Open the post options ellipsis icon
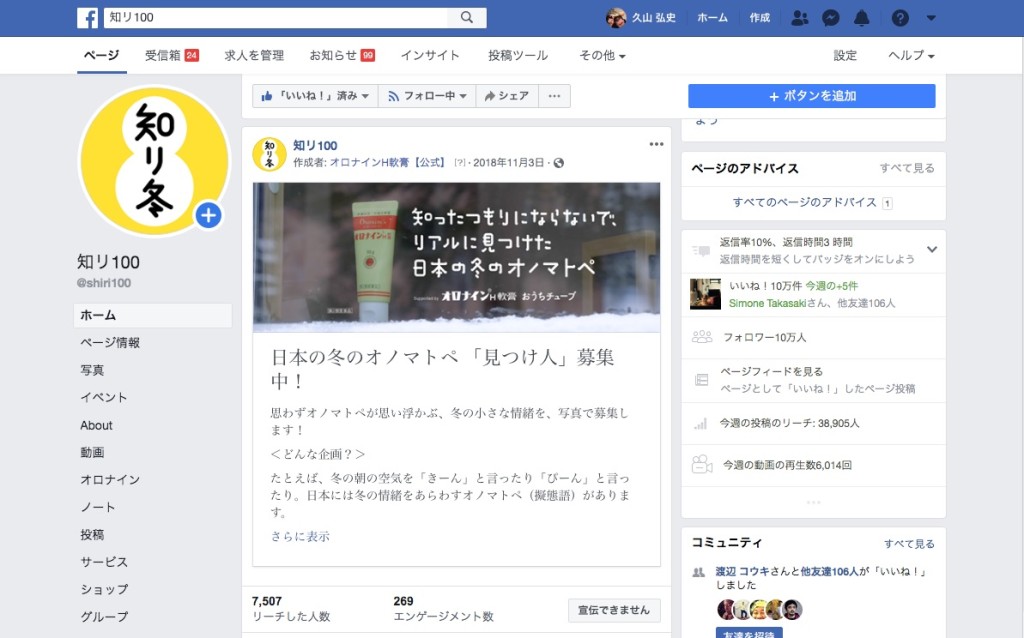This screenshot has width=1024, height=638. tap(656, 143)
